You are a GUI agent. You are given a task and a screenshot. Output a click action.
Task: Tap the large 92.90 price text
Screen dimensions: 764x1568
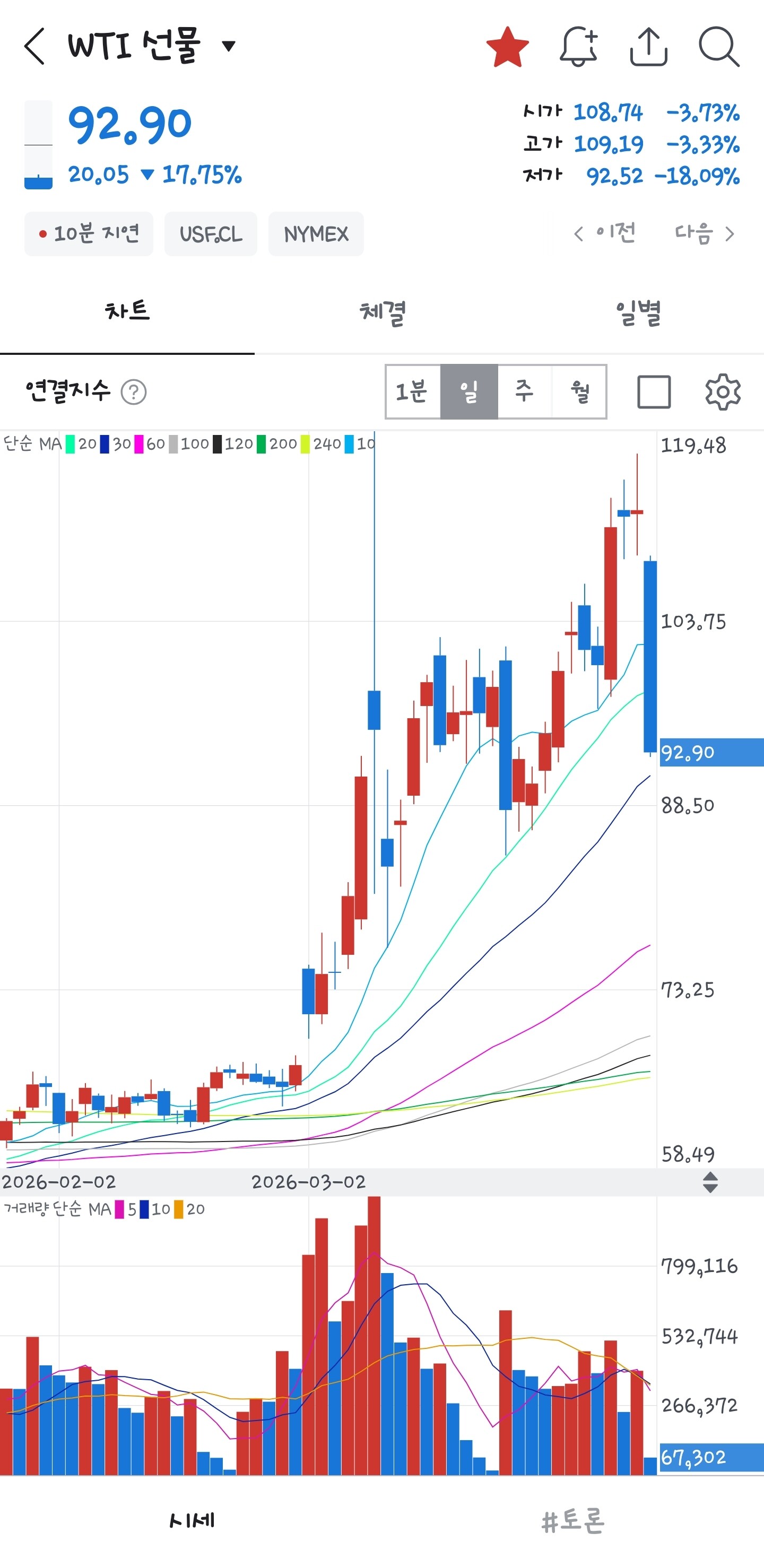click(131, 125)
